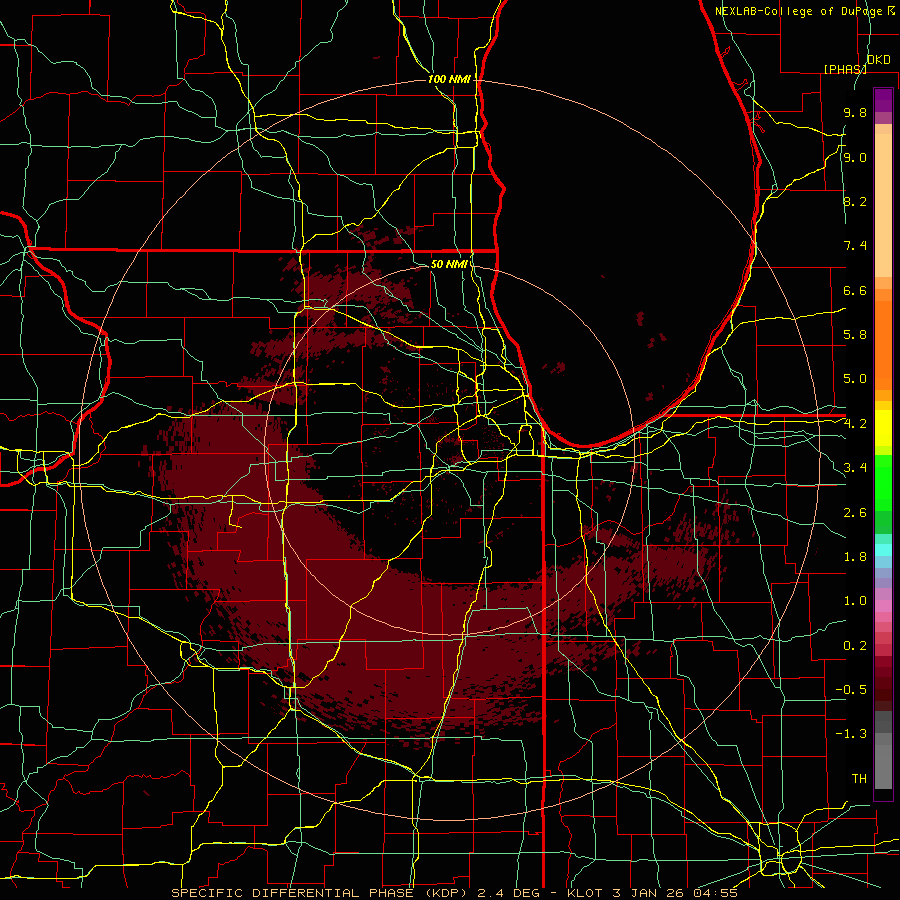Click the -0.5 scale label
Image resolution: width=900 pixels, height=900 pixels.
[851, 690]
